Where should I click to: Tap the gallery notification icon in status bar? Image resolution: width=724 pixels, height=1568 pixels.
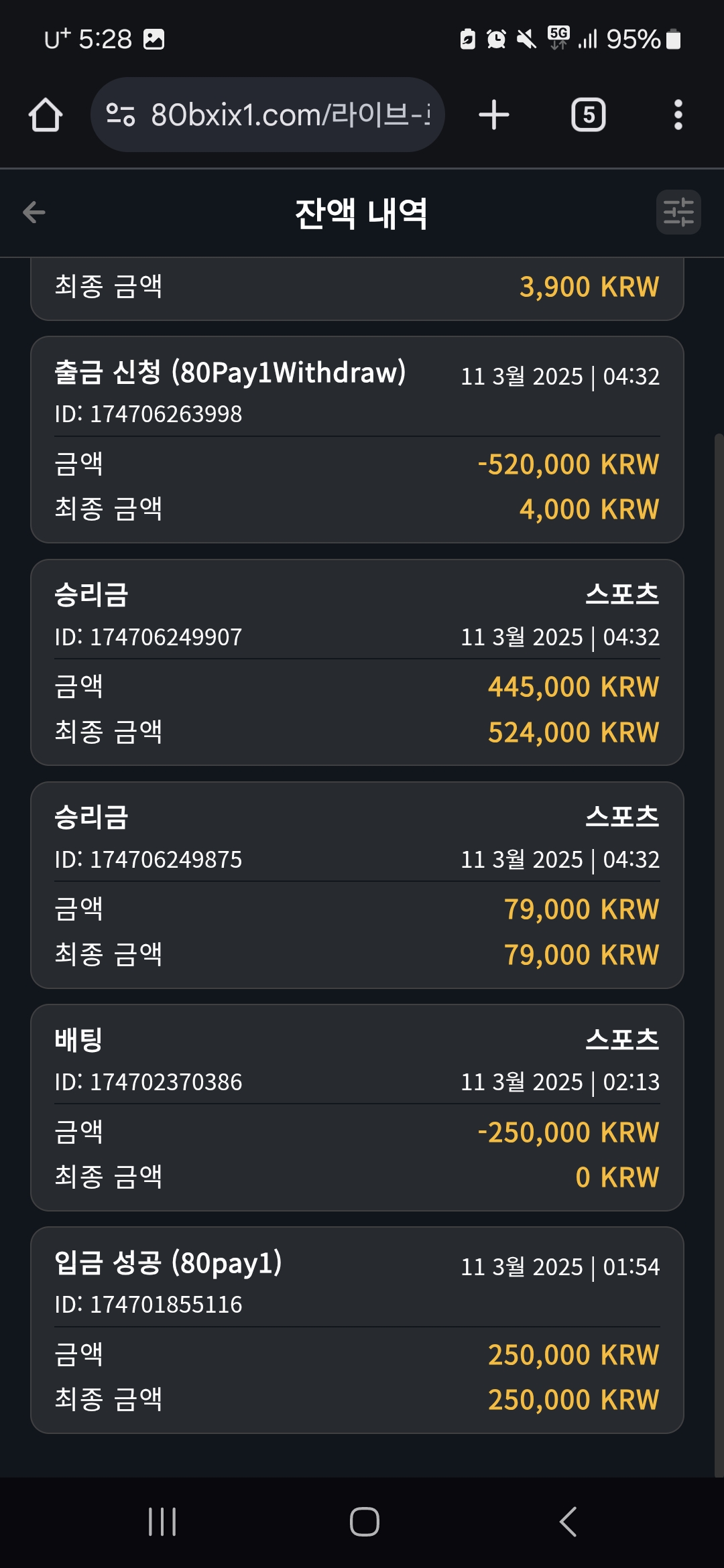pyautogui.click(x=154, y=40)
